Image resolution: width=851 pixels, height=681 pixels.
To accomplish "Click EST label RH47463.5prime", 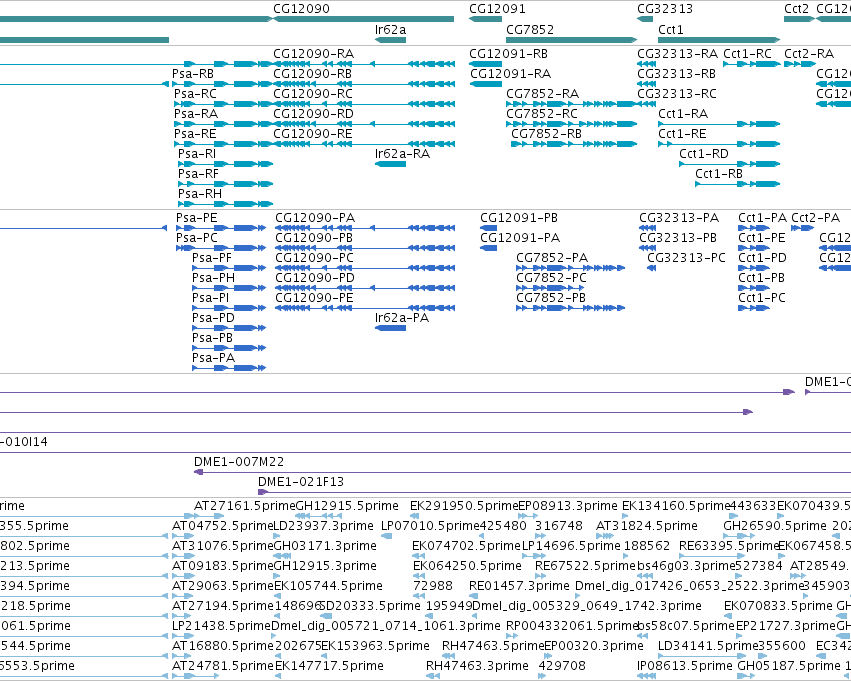I will coord(493,646).
